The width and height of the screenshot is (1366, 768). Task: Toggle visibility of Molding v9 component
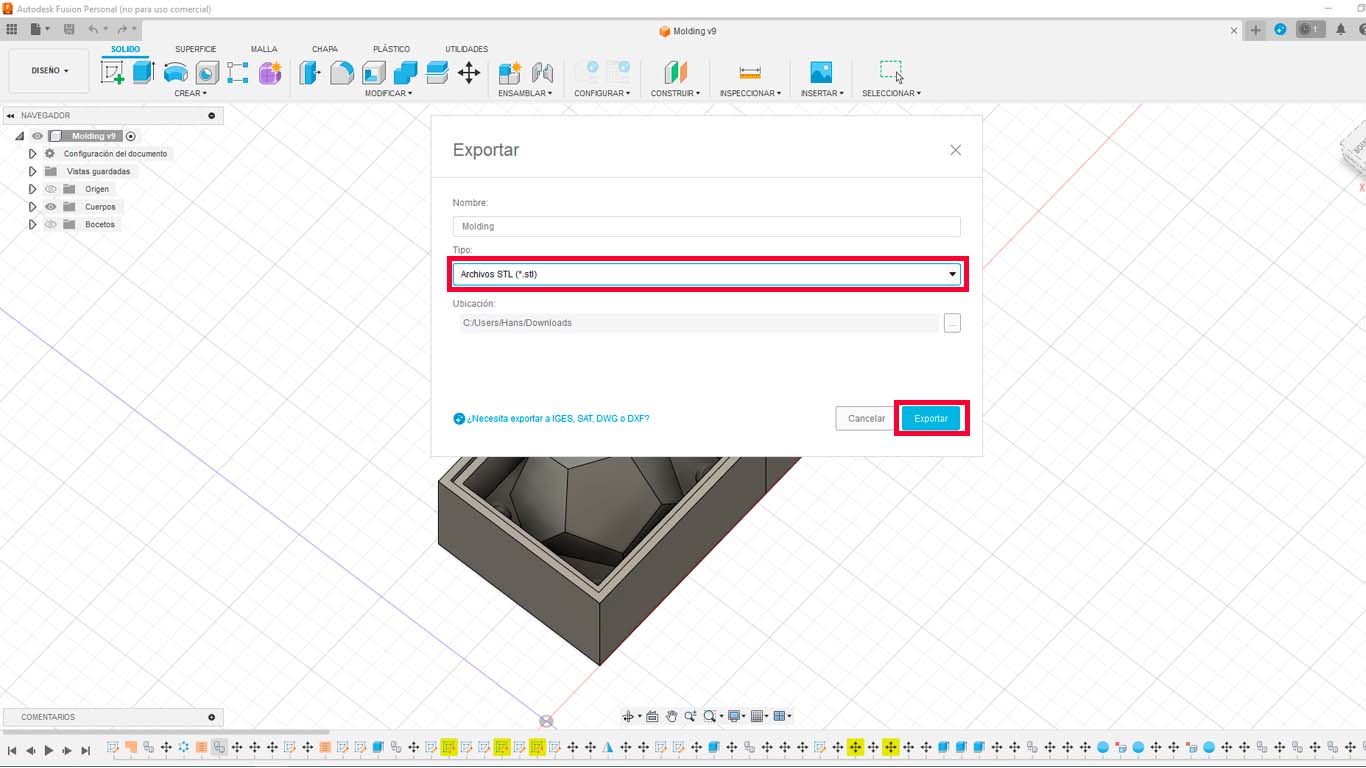click(37, 136)
